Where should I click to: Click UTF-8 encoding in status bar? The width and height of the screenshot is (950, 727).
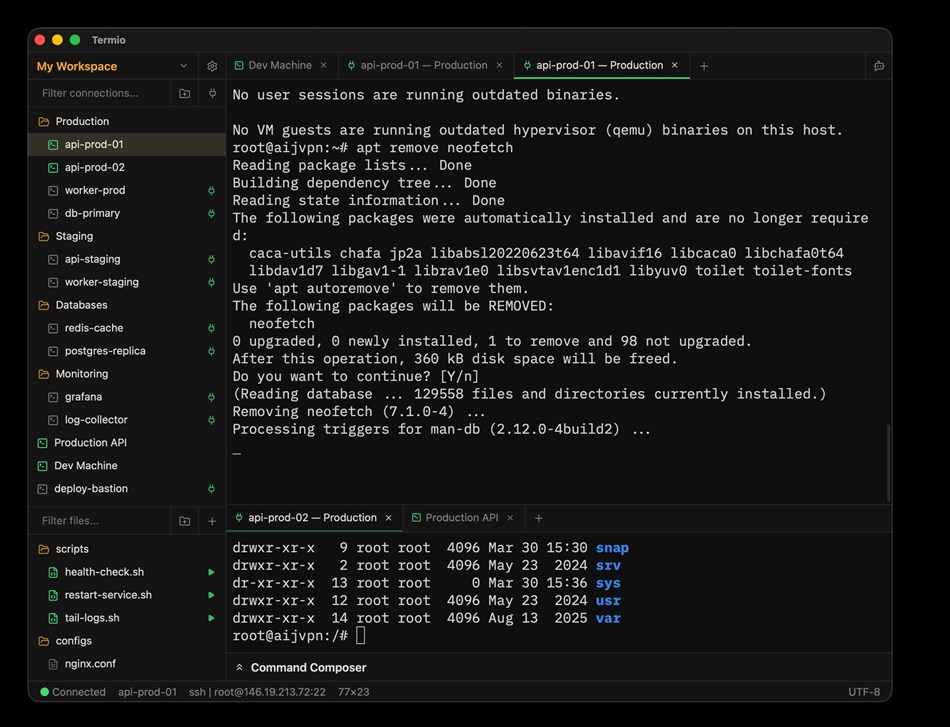(x=864, y=692)
